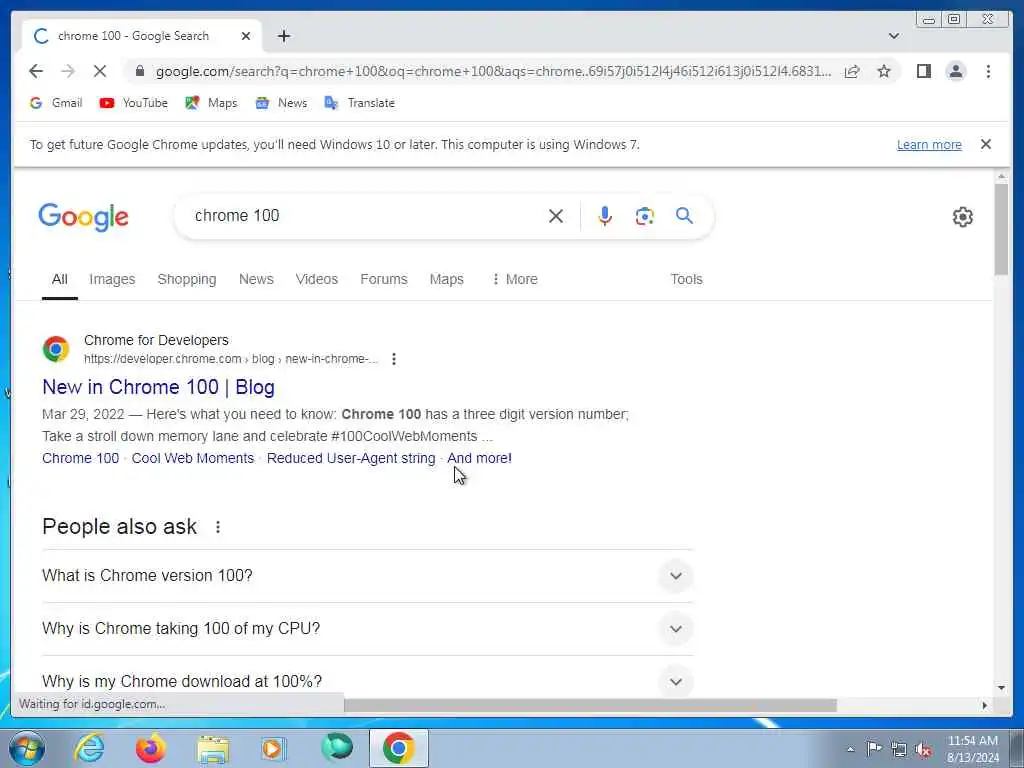Clear the search query with the X icon
Screen dimensions: 1024x768
point(556,216)
